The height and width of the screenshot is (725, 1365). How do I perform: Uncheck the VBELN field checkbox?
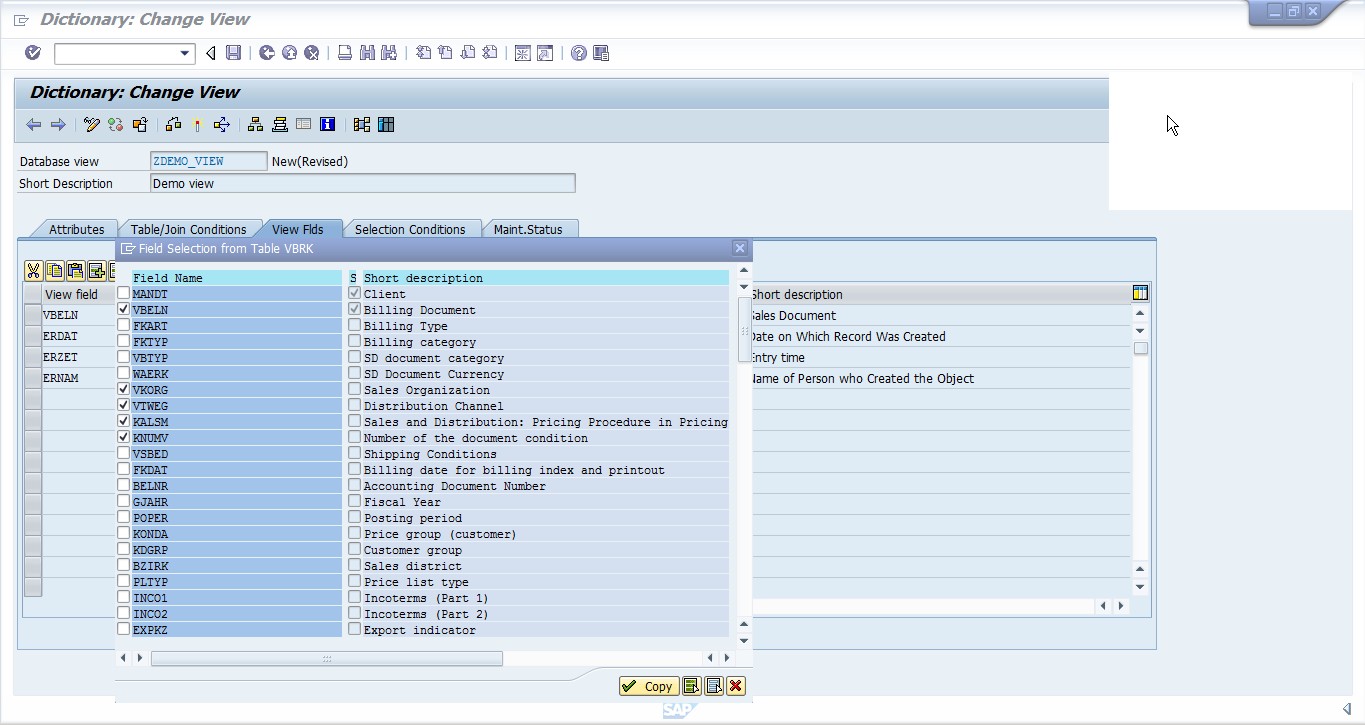pyautogui.click(x=122, y=309)
